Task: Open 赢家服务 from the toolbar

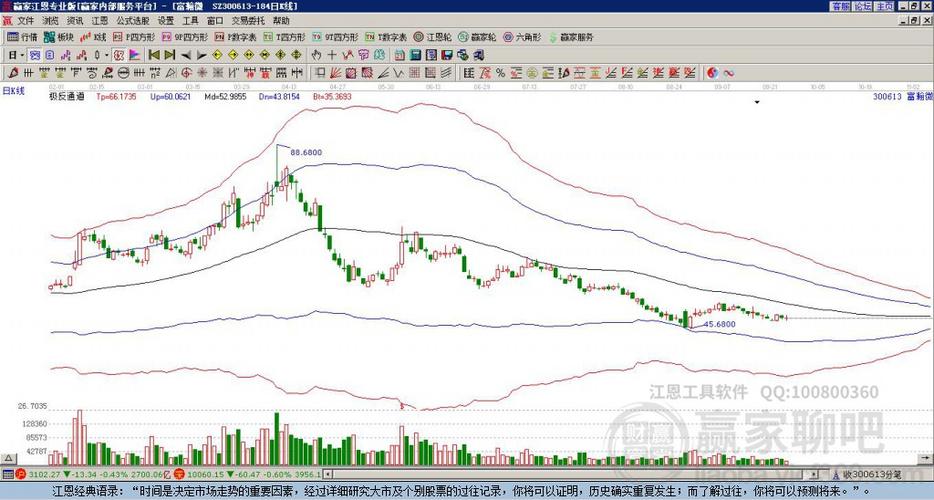Action: [x=571, y=37]
